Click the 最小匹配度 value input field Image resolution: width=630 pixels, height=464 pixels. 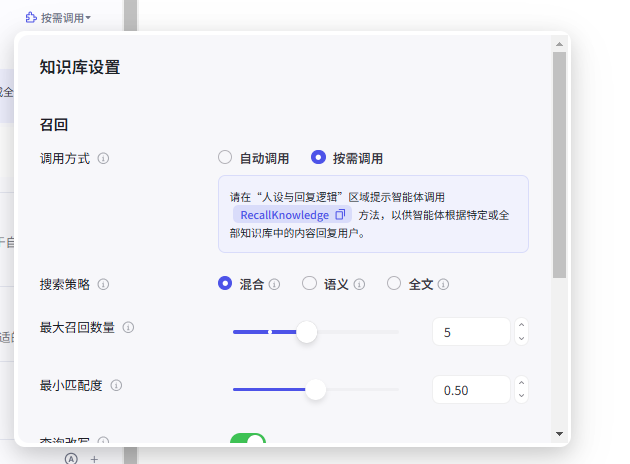pyautogui.click(x=470, y=390)
